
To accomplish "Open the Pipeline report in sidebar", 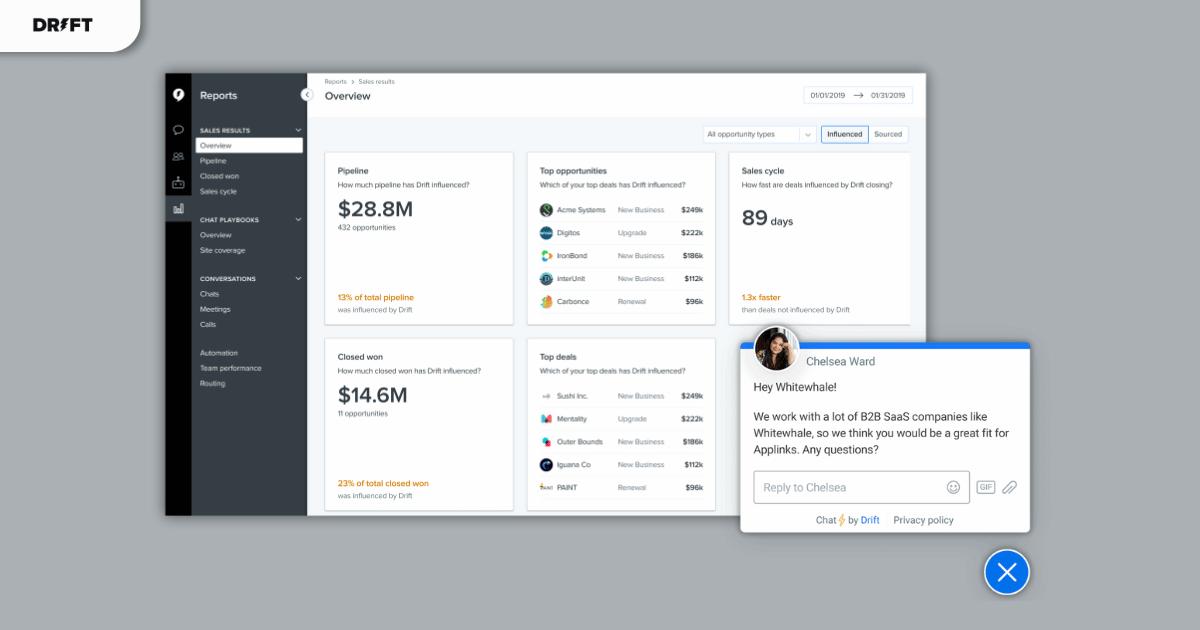I will [213, 160].
